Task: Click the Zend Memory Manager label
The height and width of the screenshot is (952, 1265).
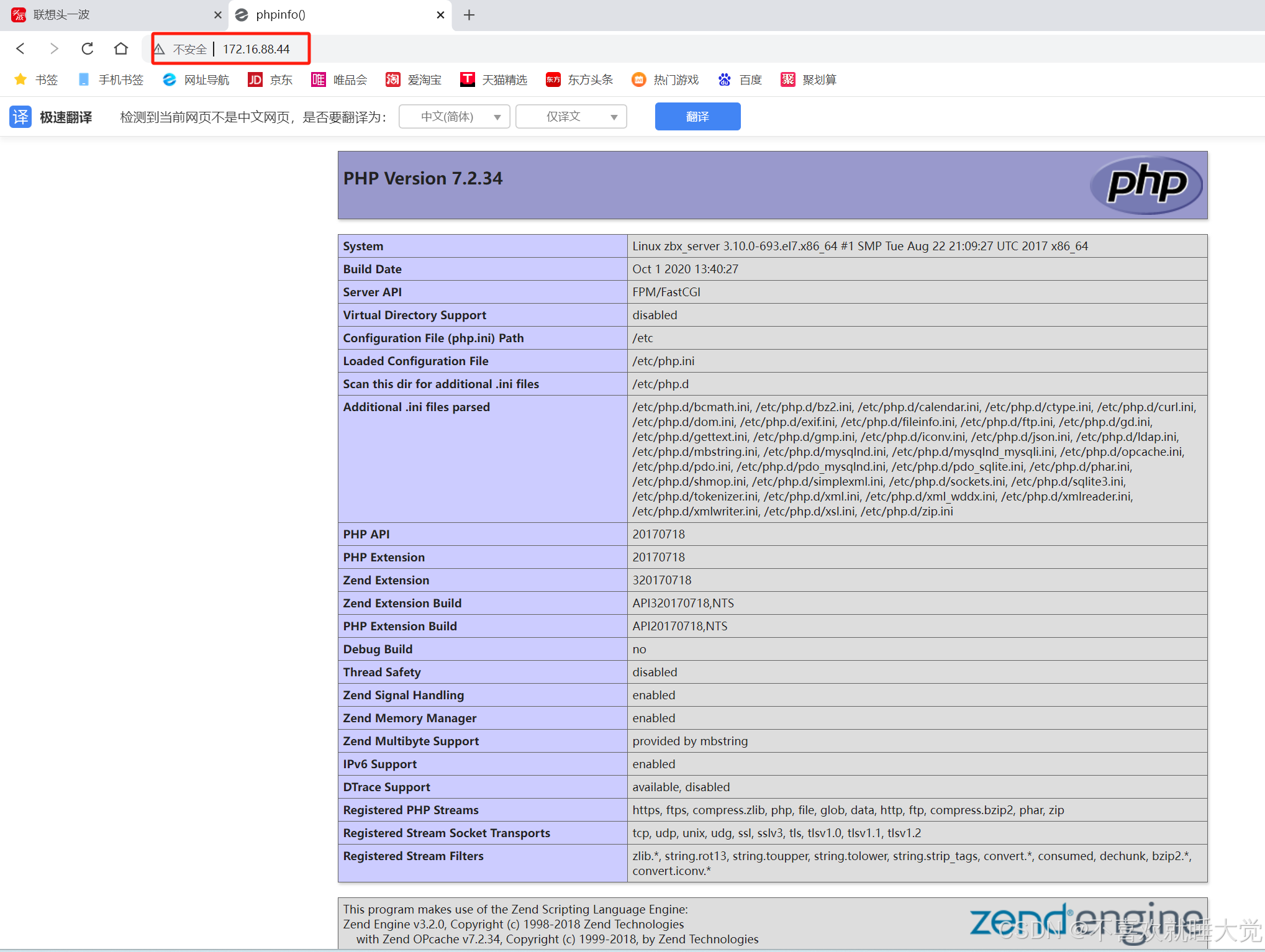Action: [x=409, y=718]
